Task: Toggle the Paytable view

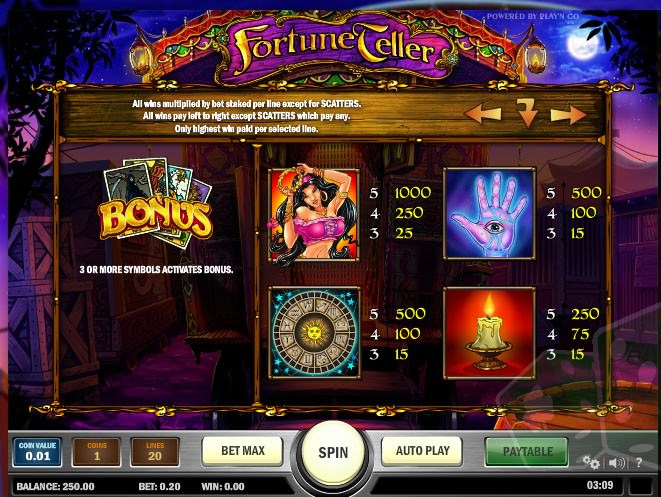Action: (x=527, y=451)
